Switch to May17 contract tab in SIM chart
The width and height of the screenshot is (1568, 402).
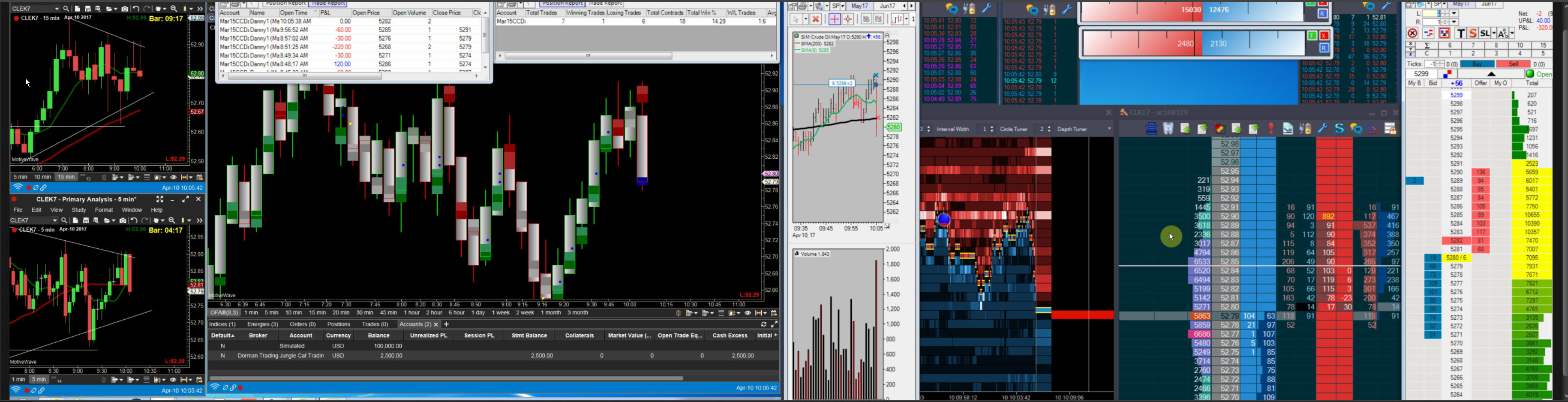point(859,6)
